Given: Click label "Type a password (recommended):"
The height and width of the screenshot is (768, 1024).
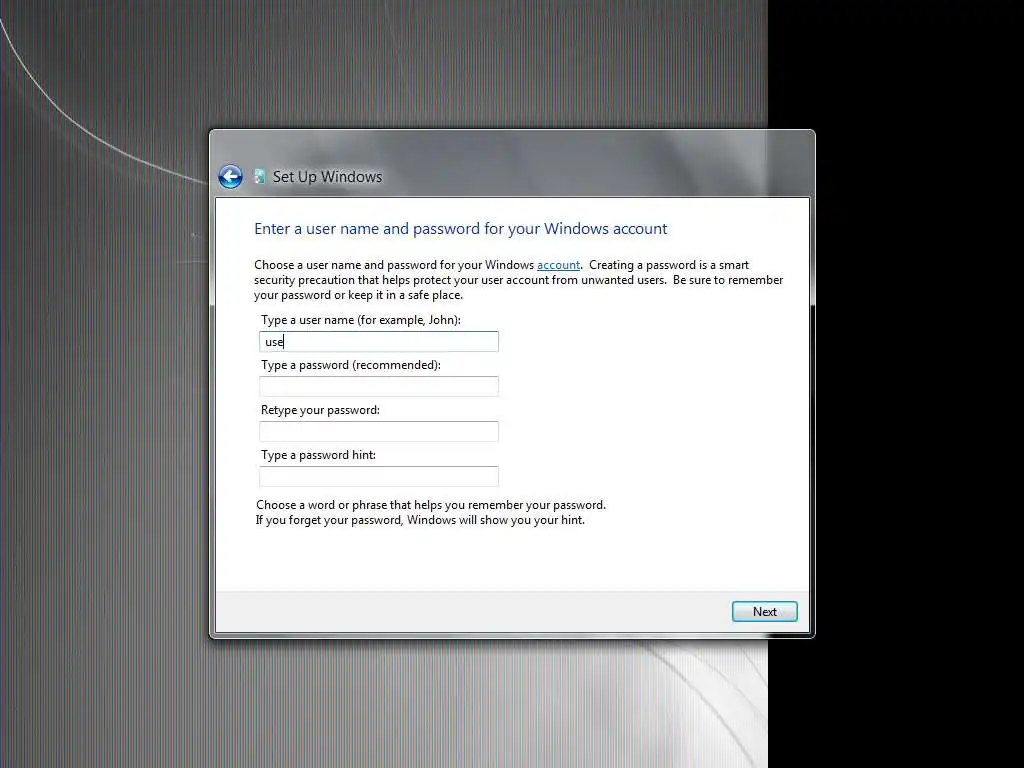Looking at the screenshot, I should tap(351, 365).
